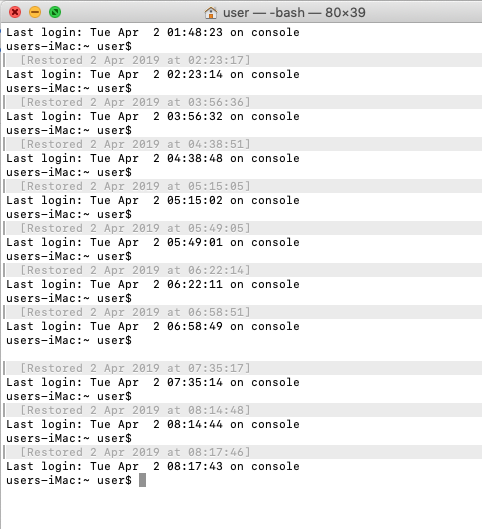
Task: Click the home folder icon in title bar
Action: 211,13
